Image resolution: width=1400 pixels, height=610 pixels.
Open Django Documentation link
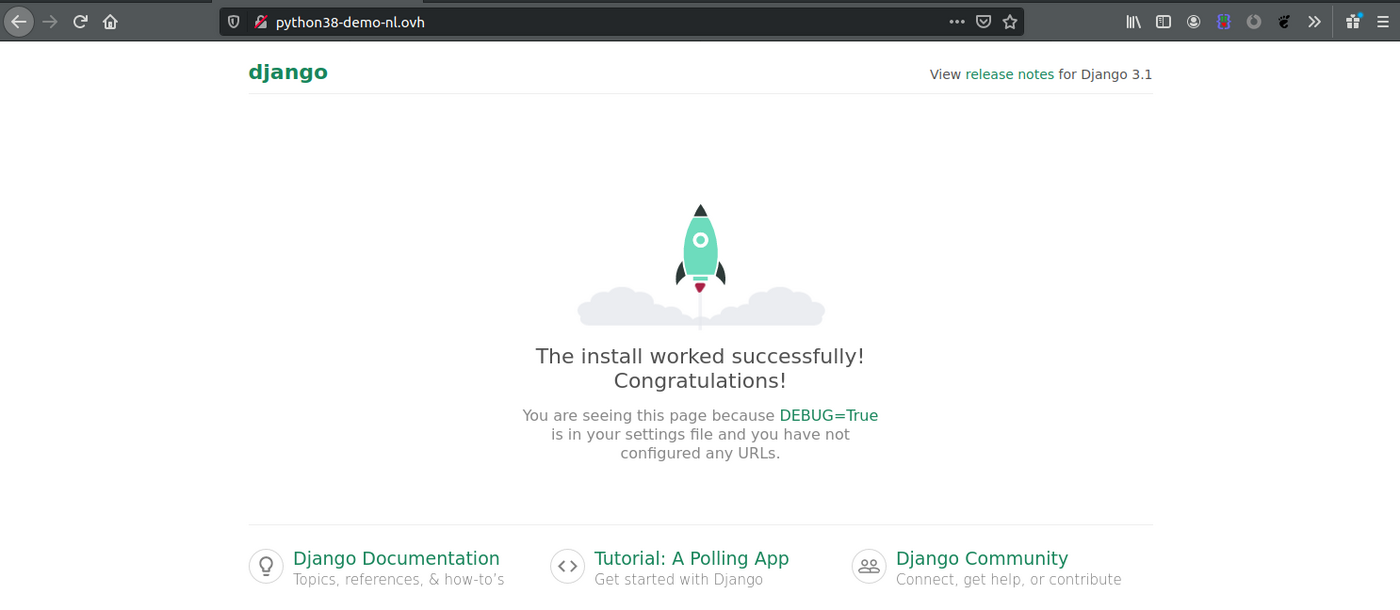[x=396, y=558]
